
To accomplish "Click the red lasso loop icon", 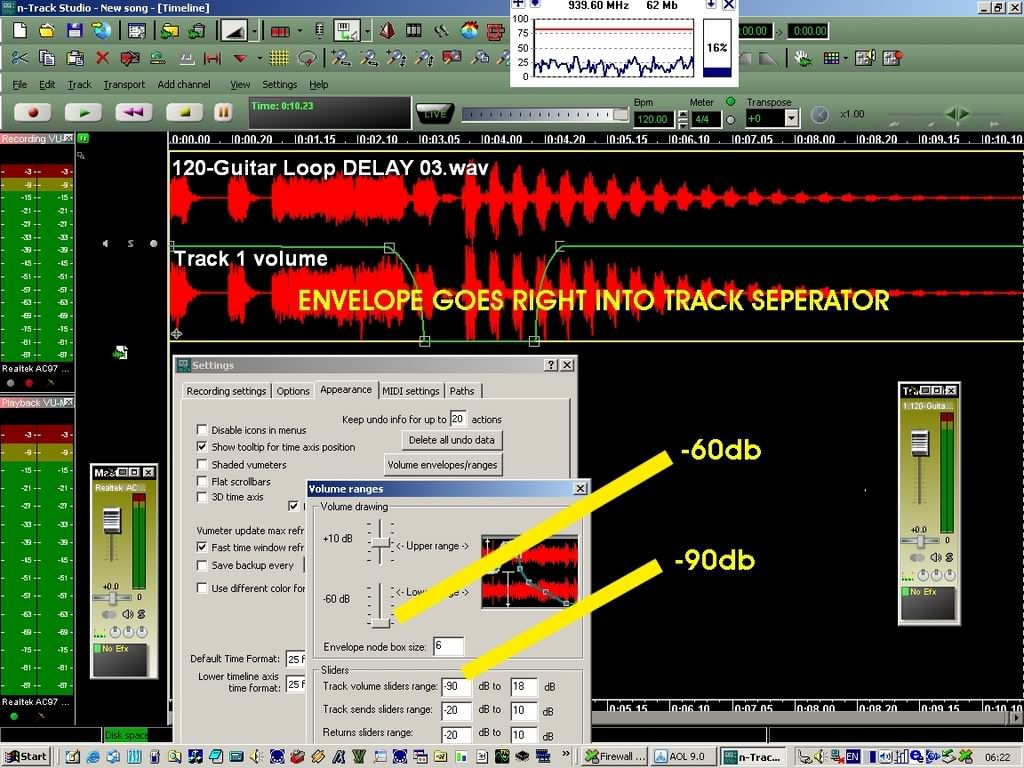I will pyautogui.click(x=306, y=58).
